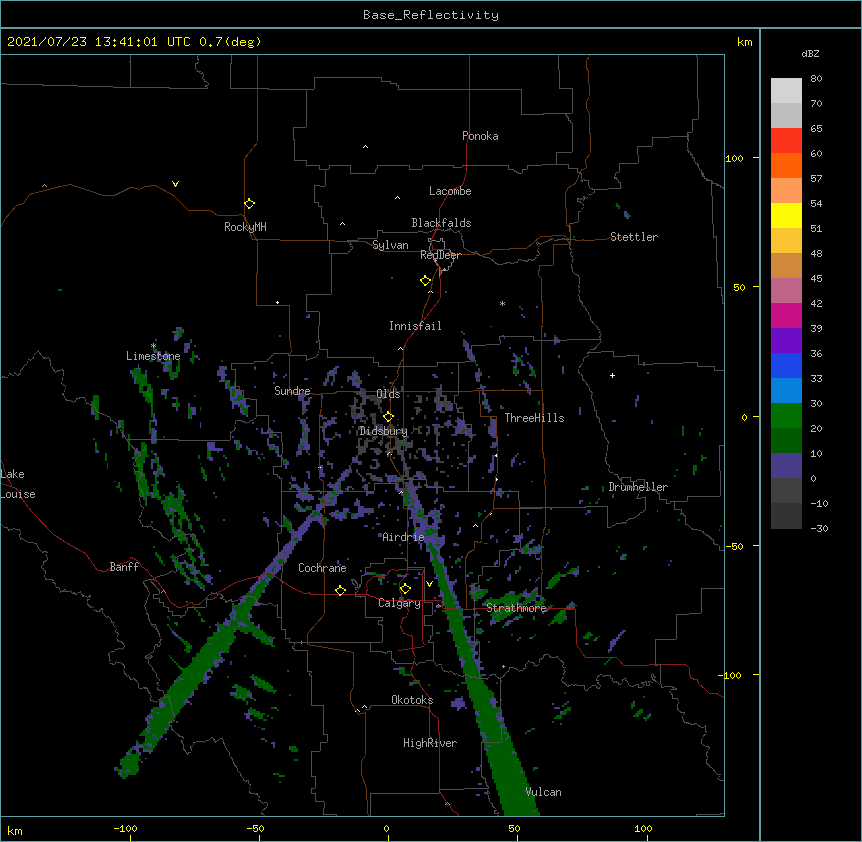Click the yellow station marker near RockyMH
This screenshot has width=862, height=842.
(249, 204)
